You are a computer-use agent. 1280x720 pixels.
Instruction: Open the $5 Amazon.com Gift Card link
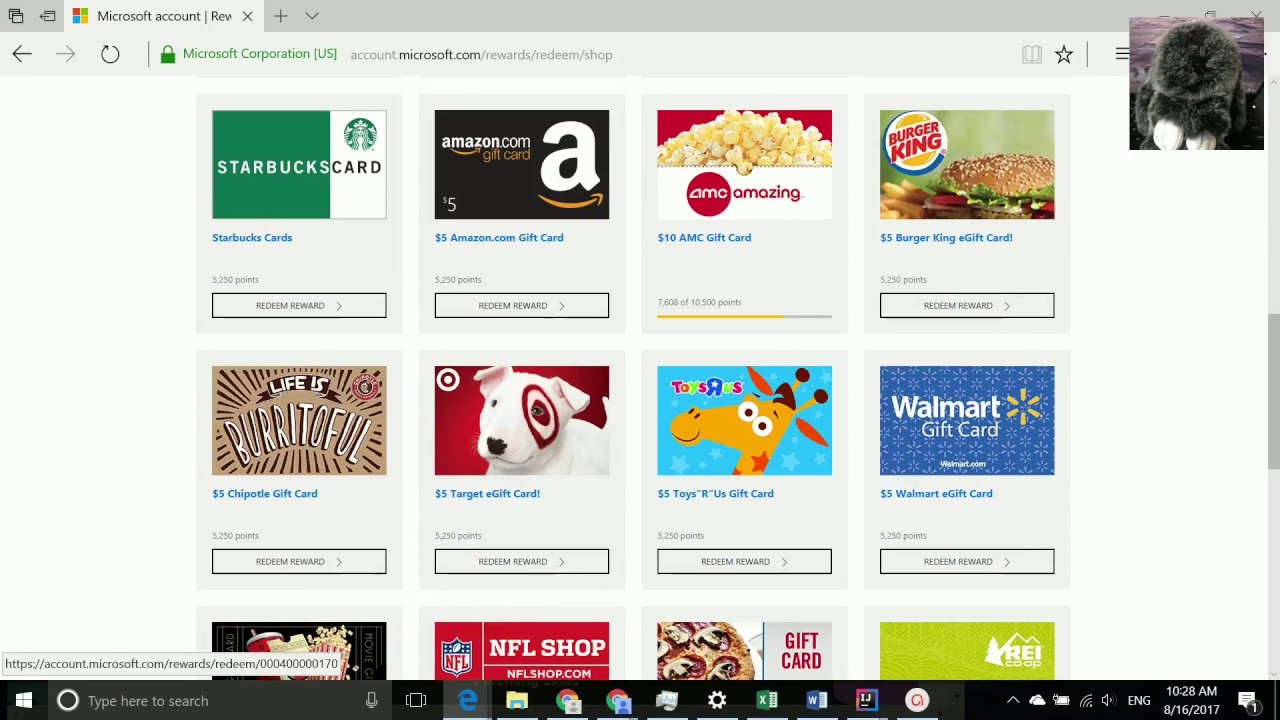point(499,238)
